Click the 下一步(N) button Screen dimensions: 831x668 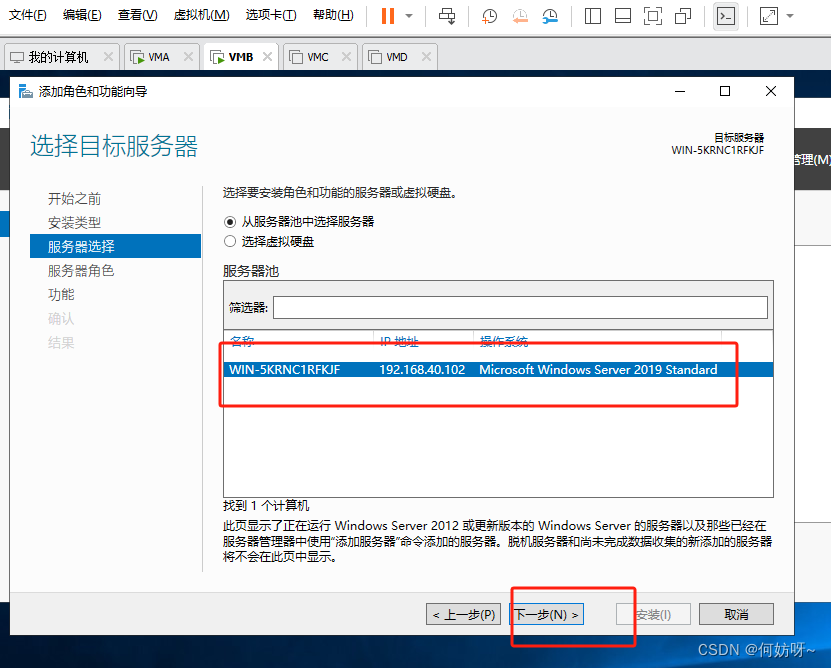[x=546, y=613]
